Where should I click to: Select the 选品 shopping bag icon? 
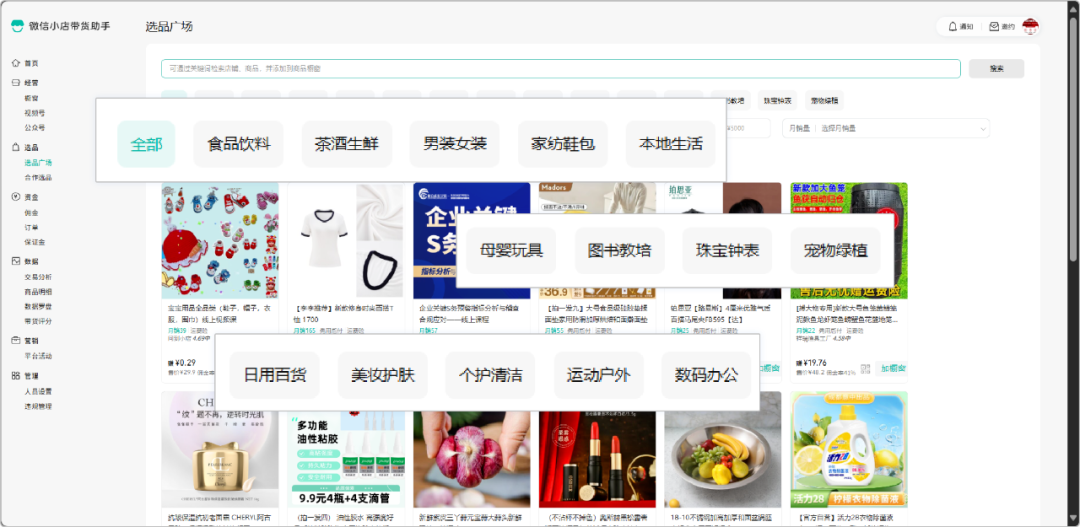[15, 147]
